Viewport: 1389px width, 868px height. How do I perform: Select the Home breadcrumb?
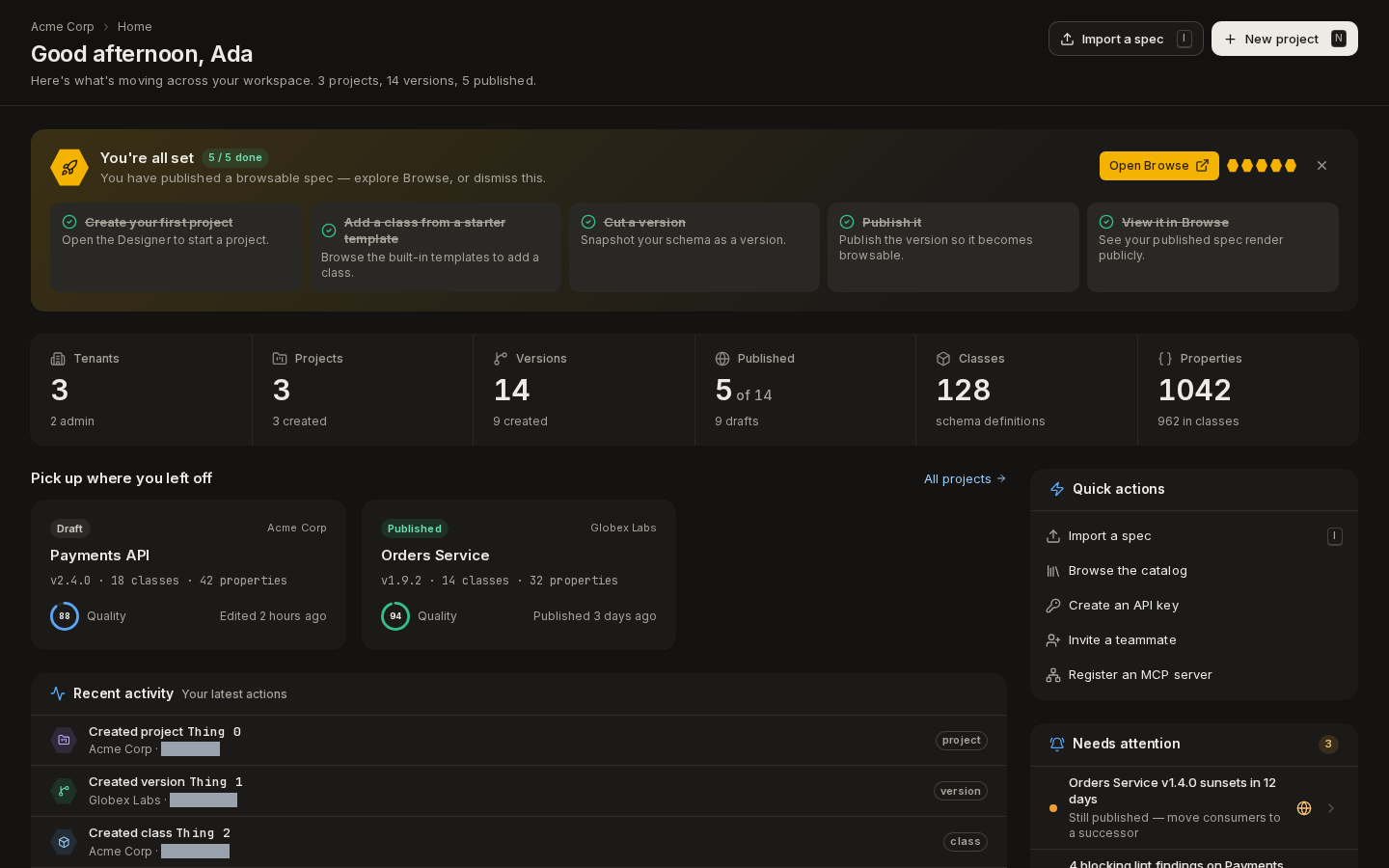[135, 27]
